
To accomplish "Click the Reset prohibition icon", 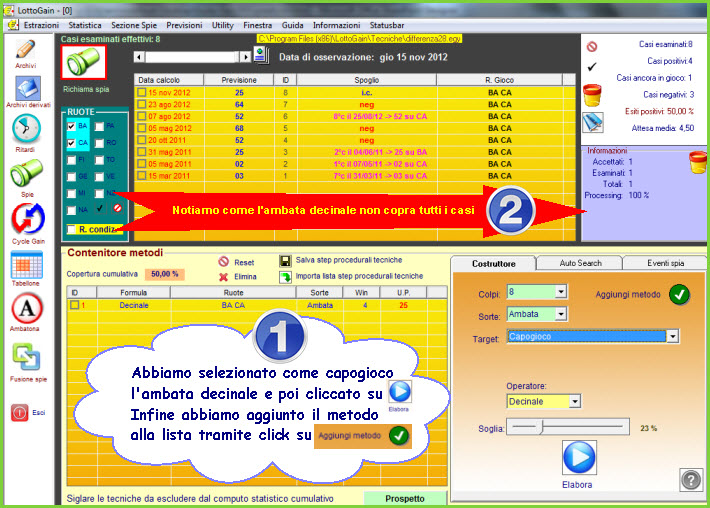I will 223,262.
